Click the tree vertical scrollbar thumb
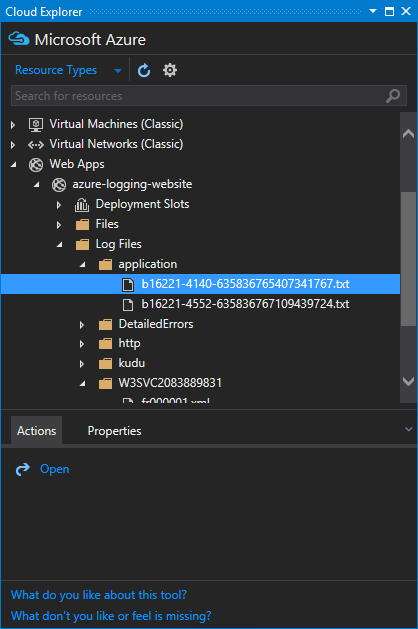 (x=408, y=259)
